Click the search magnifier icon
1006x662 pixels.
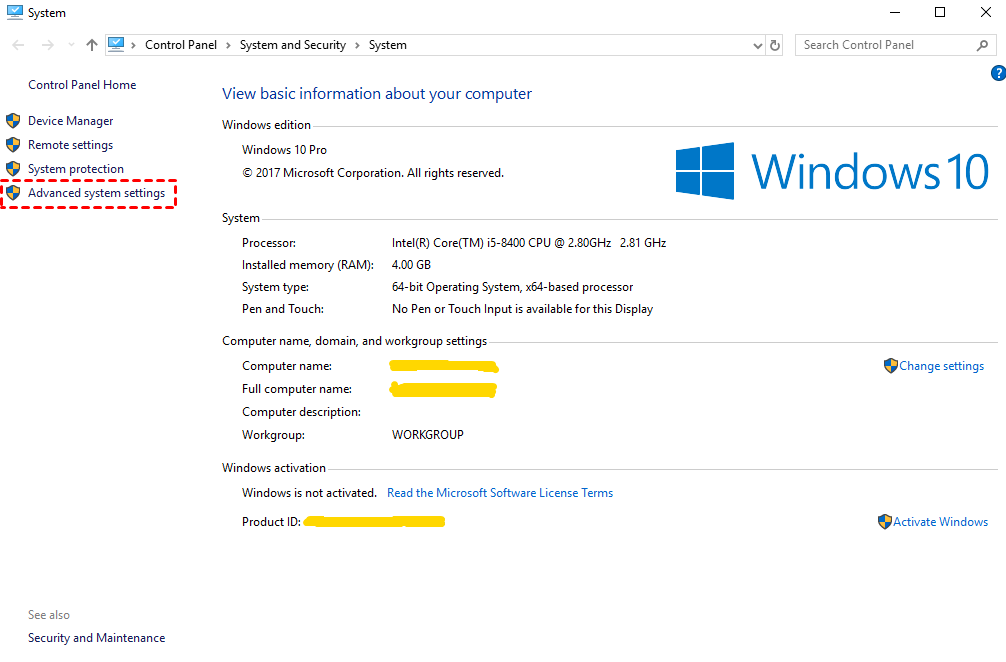point(982,45)
